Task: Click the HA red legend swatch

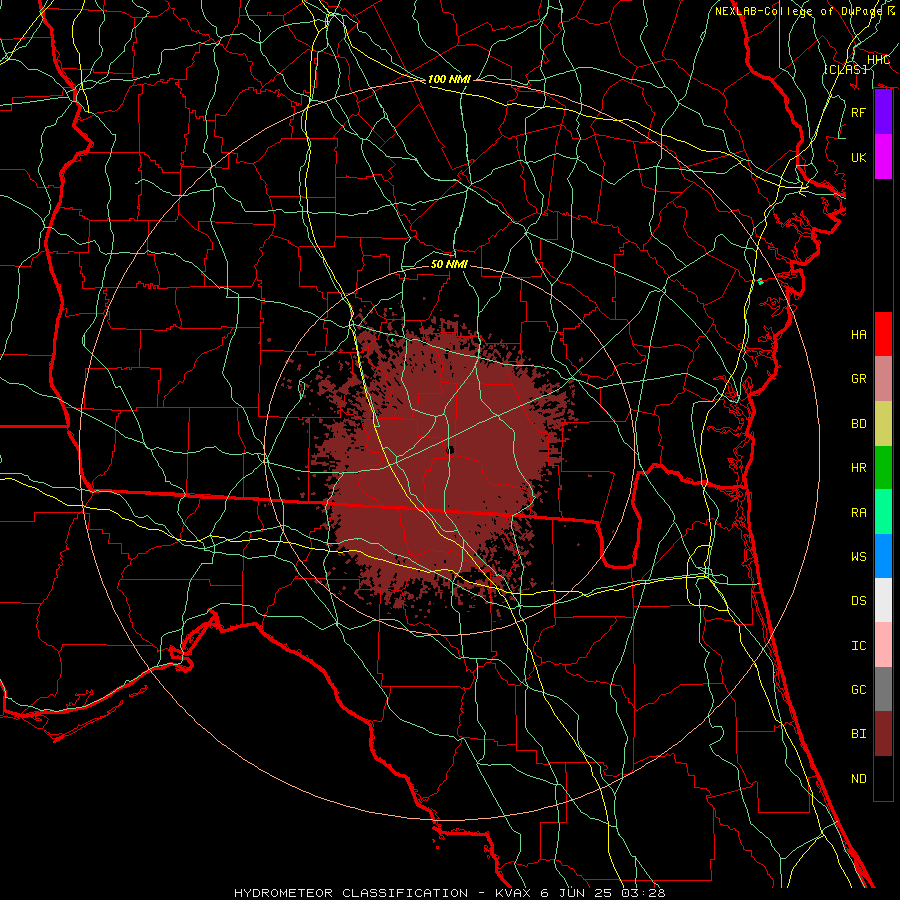Action: click(x=883, y=334)
